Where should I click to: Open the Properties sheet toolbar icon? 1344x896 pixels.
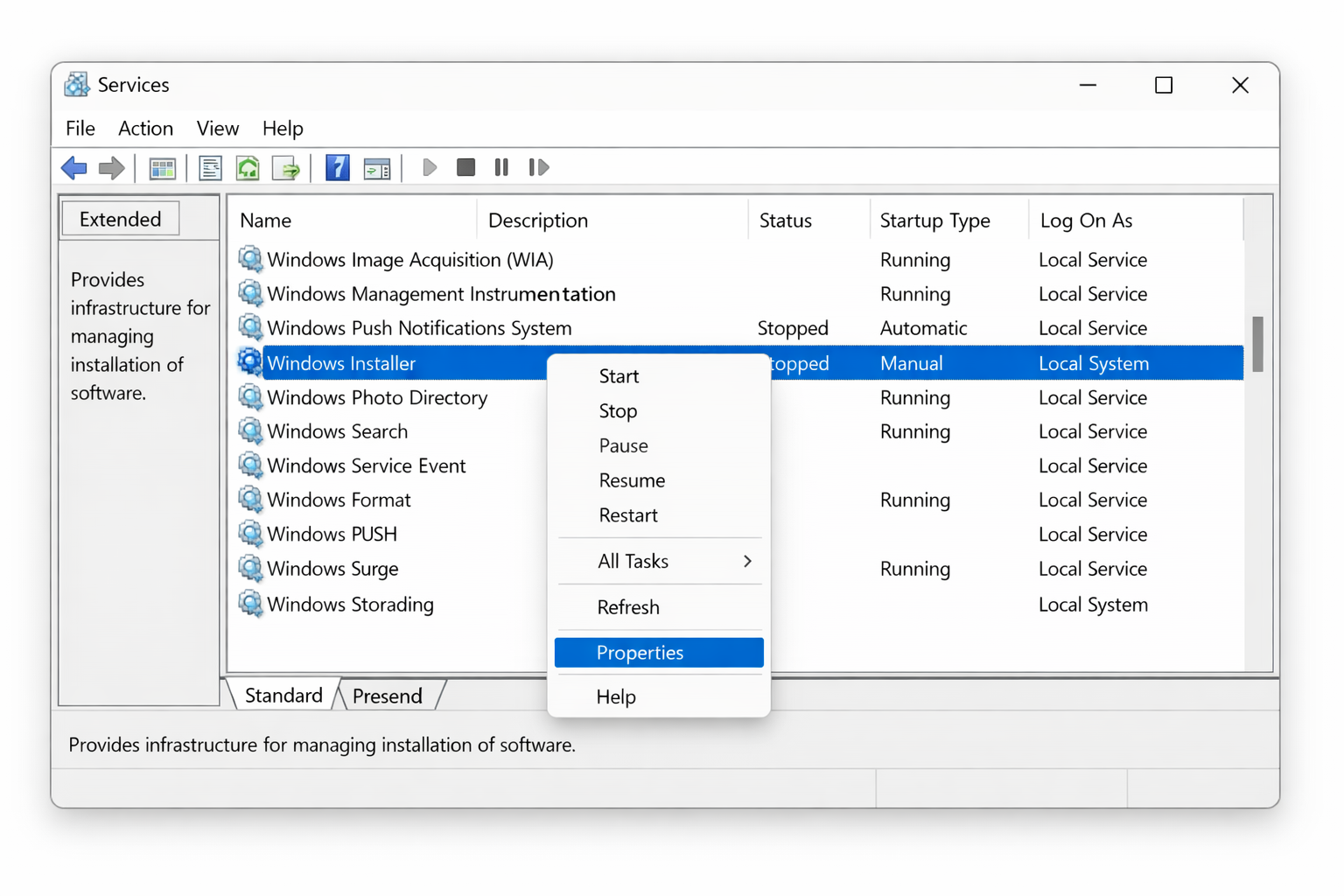tap(210, 168)
